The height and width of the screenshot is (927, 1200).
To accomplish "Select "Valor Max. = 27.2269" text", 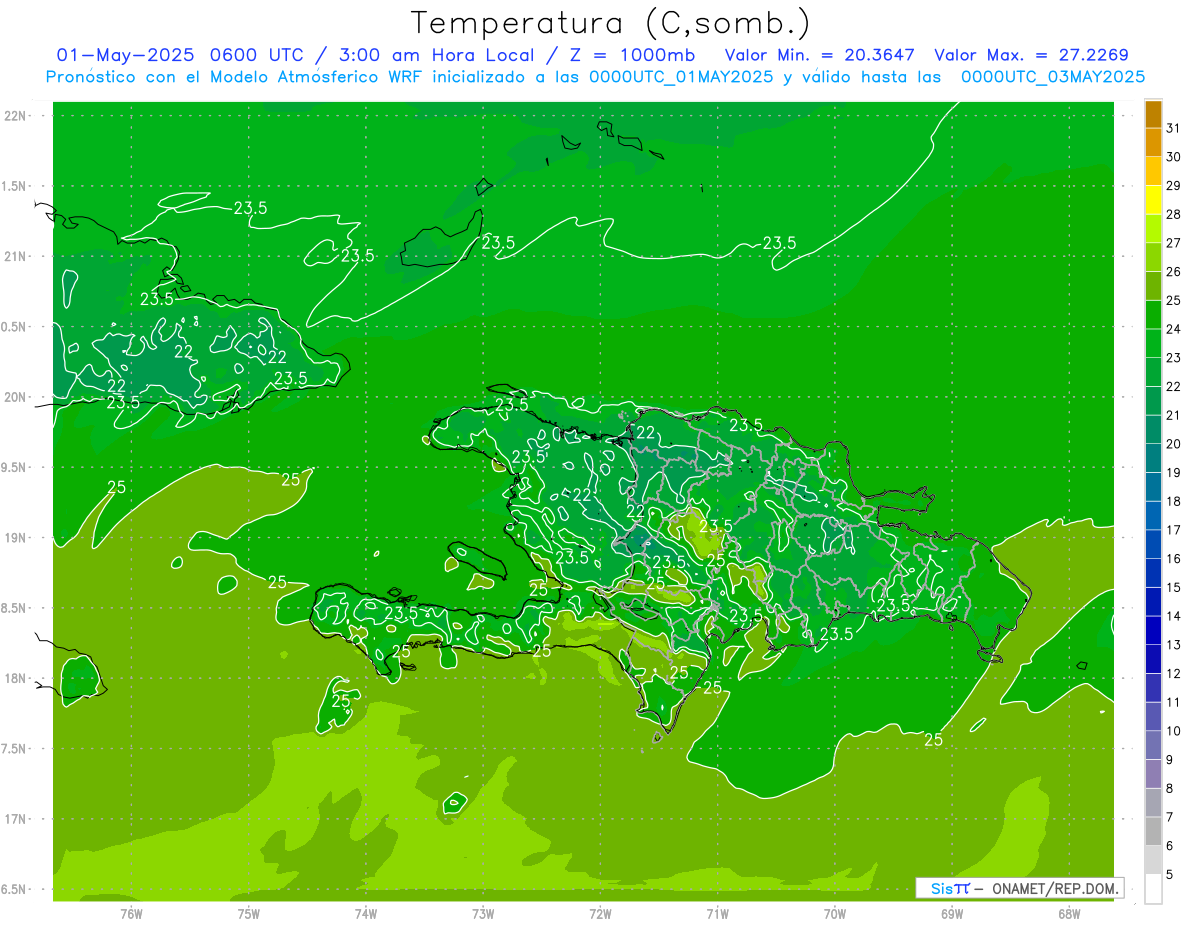I will coord(1031,55).
